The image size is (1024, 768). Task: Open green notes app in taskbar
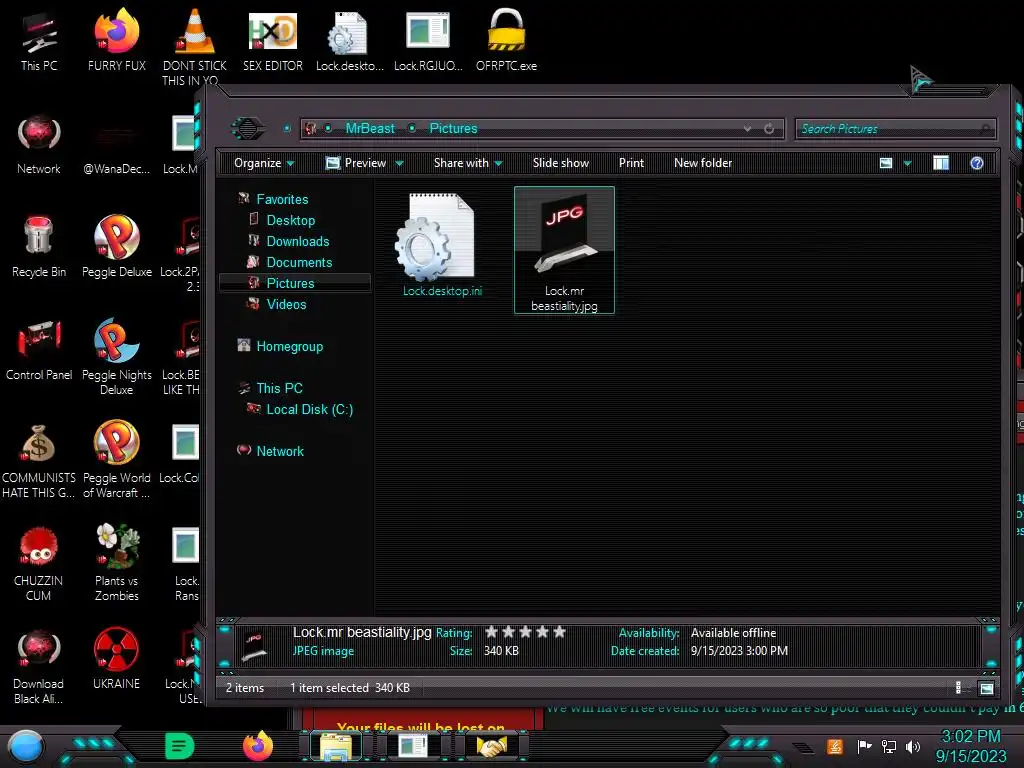(179, 746)
